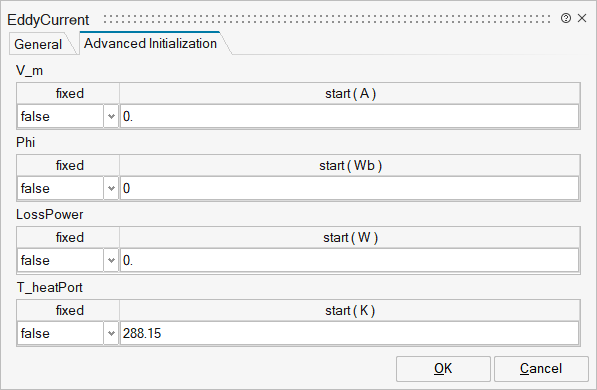
Task: Select the Advanced Initialization tab
Action: [x=150, y=43]
